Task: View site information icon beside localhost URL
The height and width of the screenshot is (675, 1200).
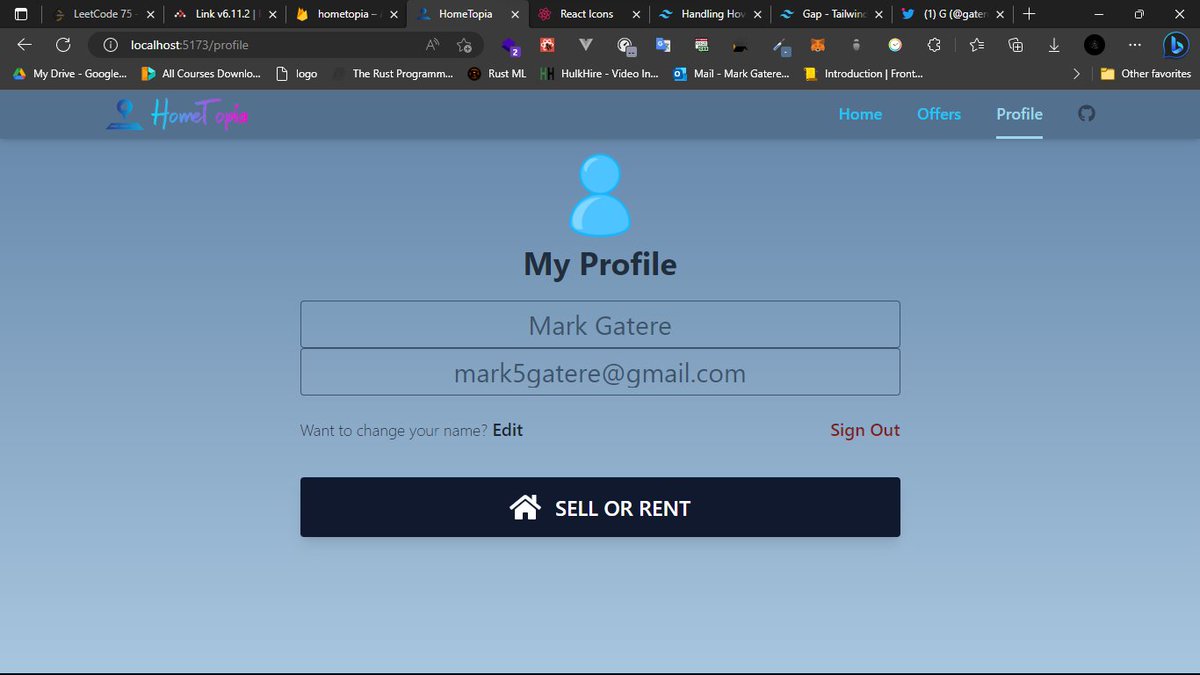Action: coord(111,45)
